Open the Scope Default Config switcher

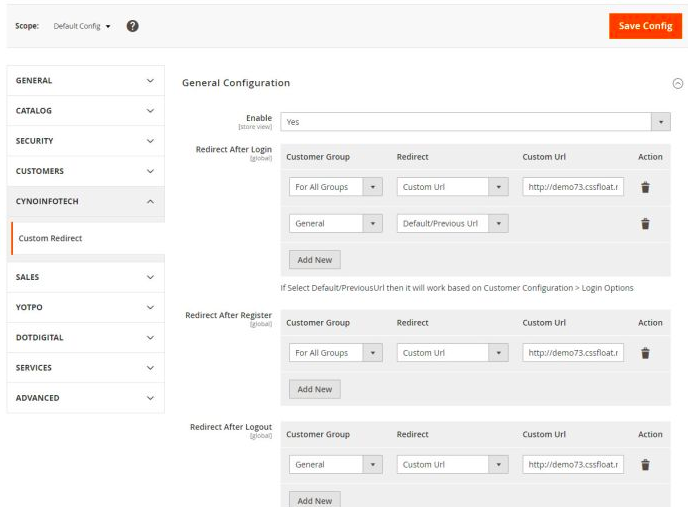(82, 26)
